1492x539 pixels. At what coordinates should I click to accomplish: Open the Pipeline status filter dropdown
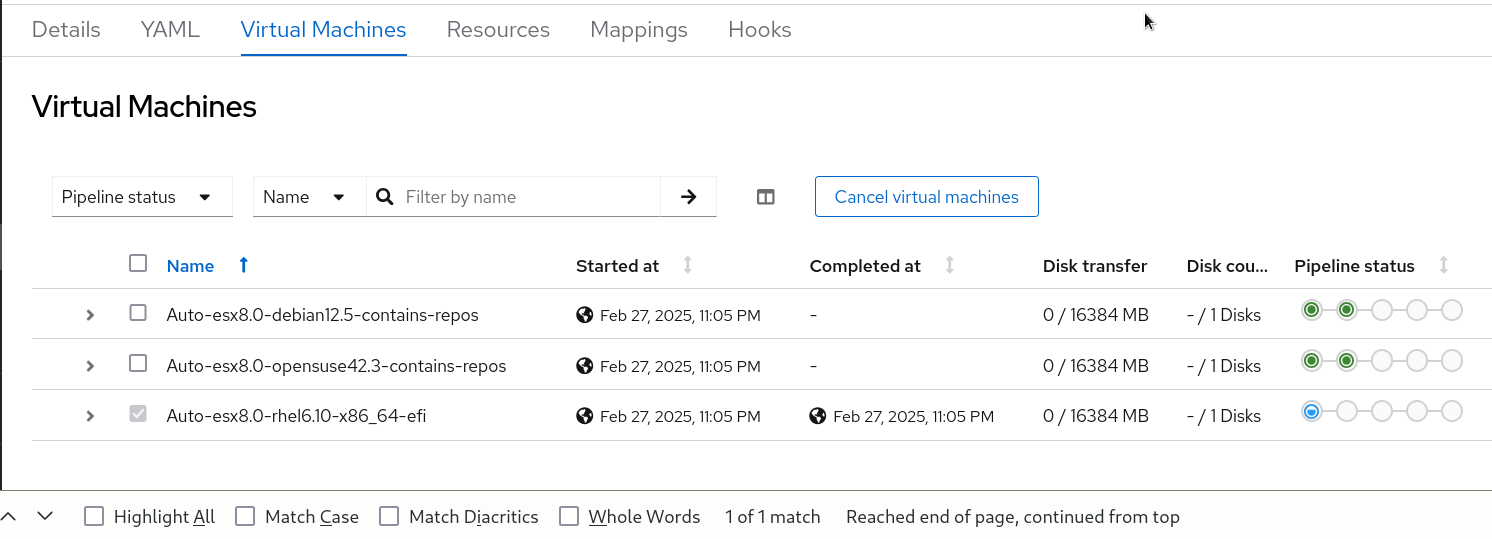[141, 197]
